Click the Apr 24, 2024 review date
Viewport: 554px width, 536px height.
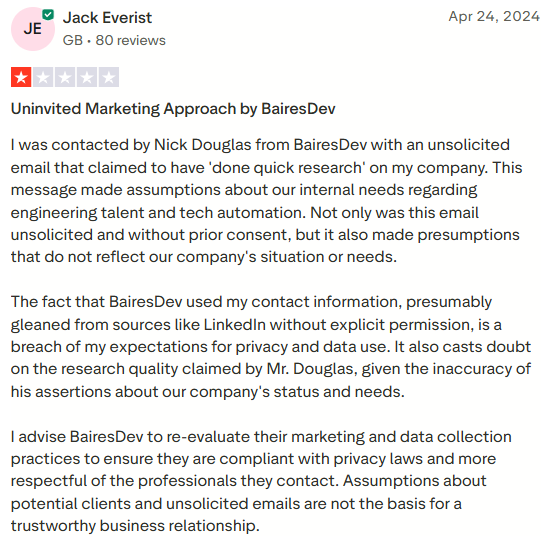(x=494, y=16)
